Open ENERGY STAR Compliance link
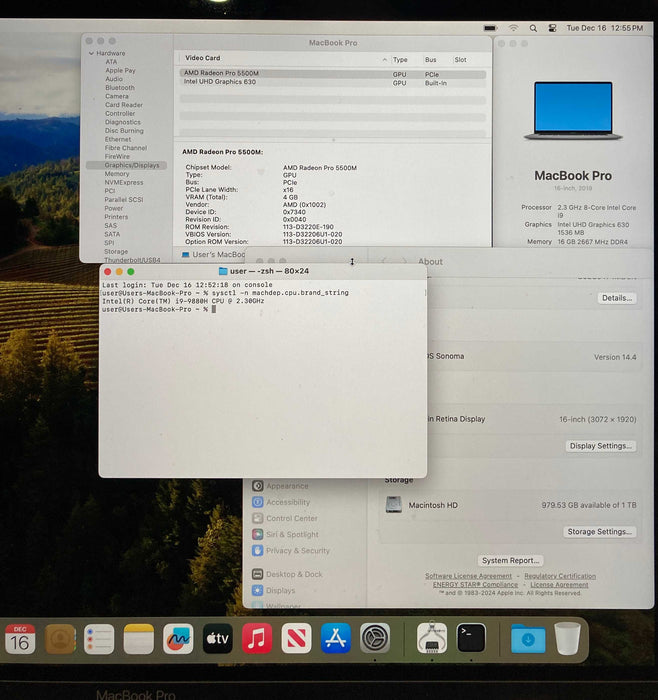 tap(475, 584)
